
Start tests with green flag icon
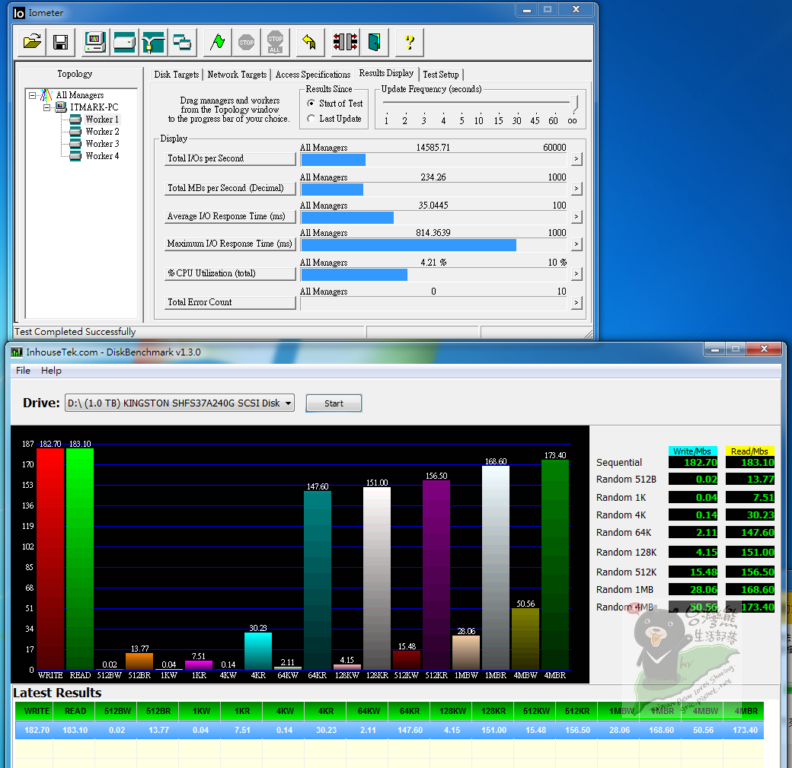(218, 42)
